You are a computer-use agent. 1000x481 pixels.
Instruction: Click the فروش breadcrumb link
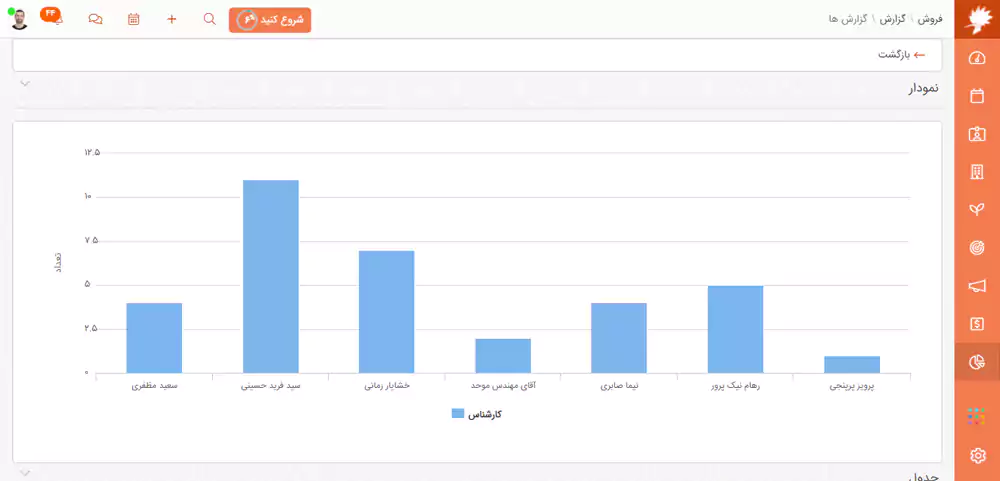point(930,19)
